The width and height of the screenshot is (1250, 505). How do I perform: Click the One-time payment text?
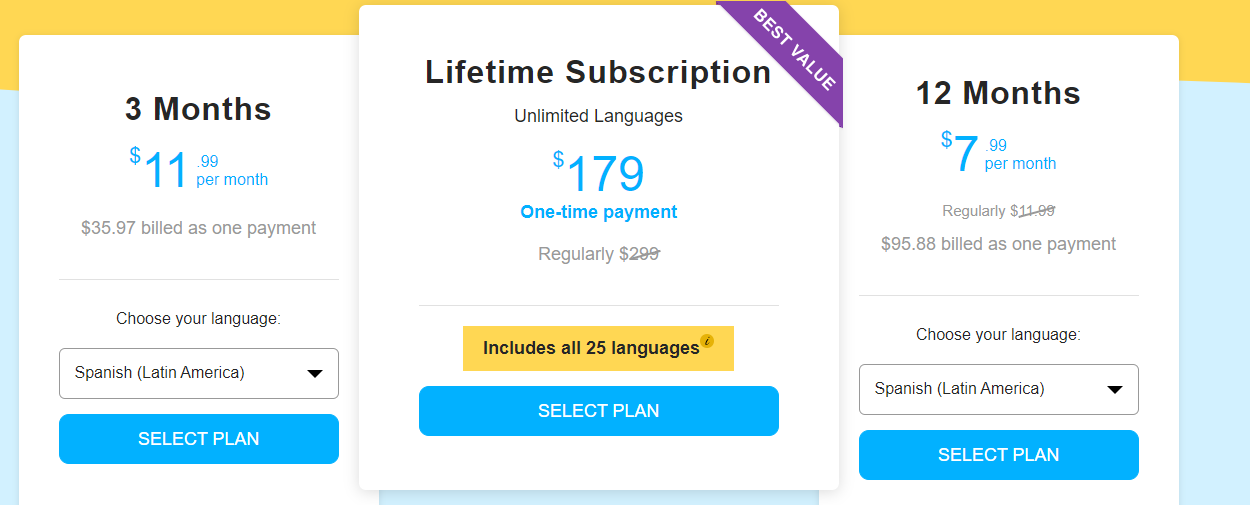click(598, 212)
